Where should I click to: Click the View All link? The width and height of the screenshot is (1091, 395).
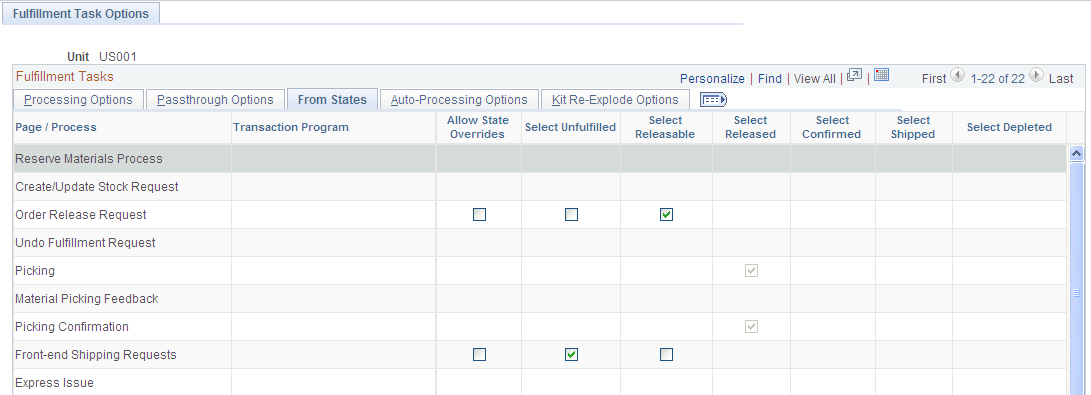(815, 79)
